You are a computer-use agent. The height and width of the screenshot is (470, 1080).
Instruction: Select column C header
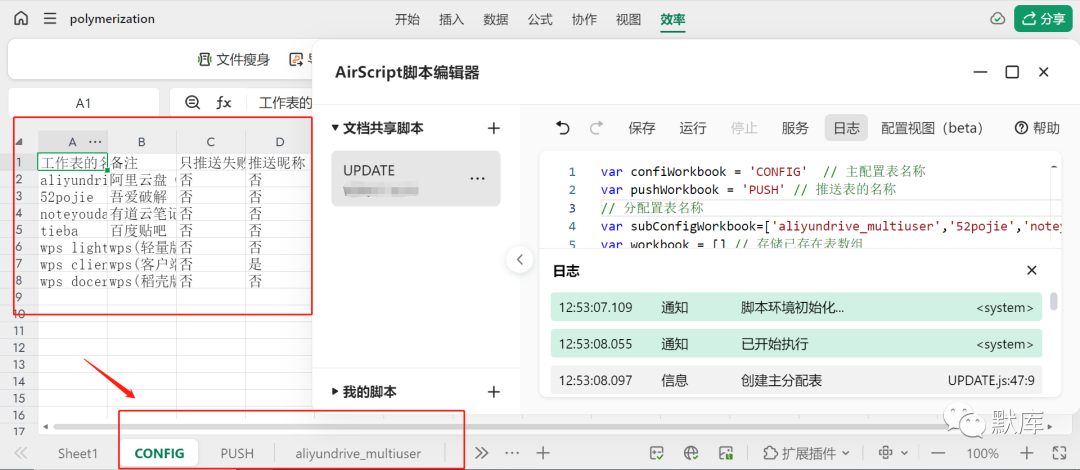pos(211,141)
